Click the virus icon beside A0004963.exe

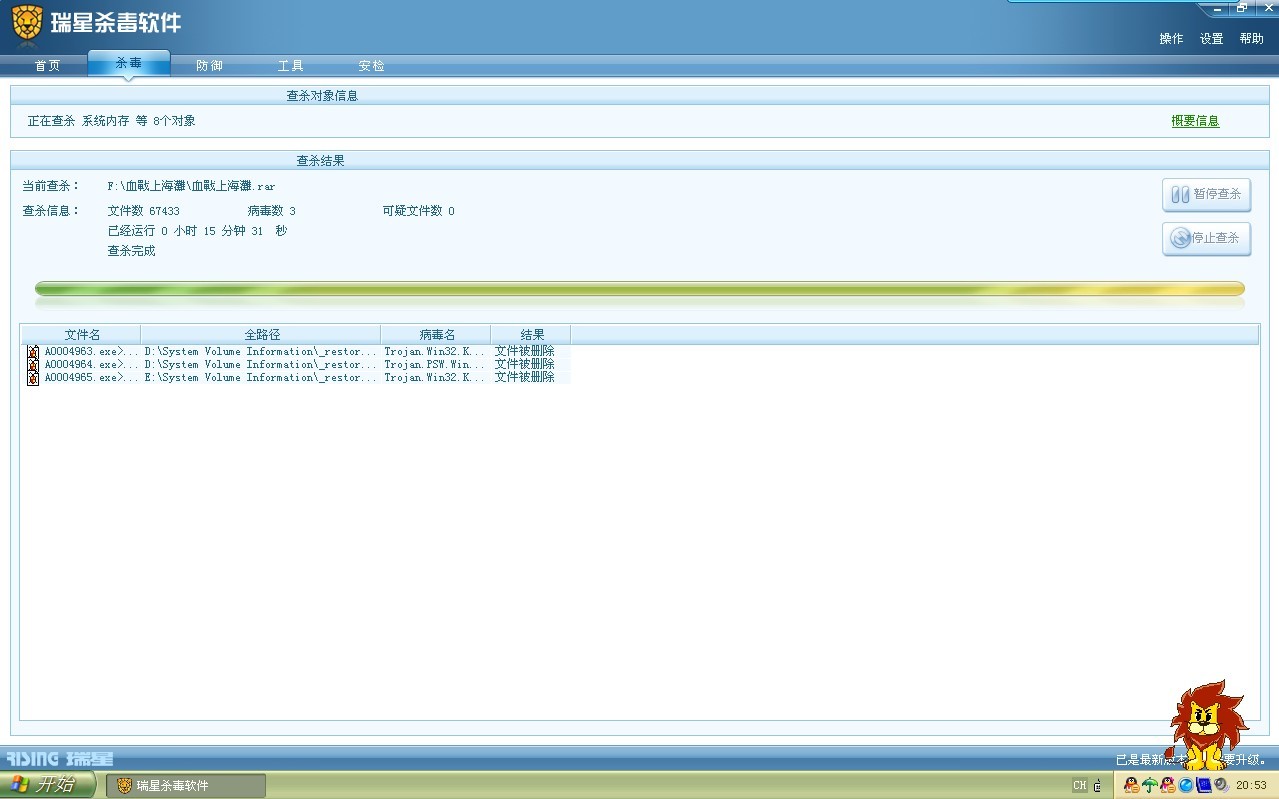tap(33, 352)
